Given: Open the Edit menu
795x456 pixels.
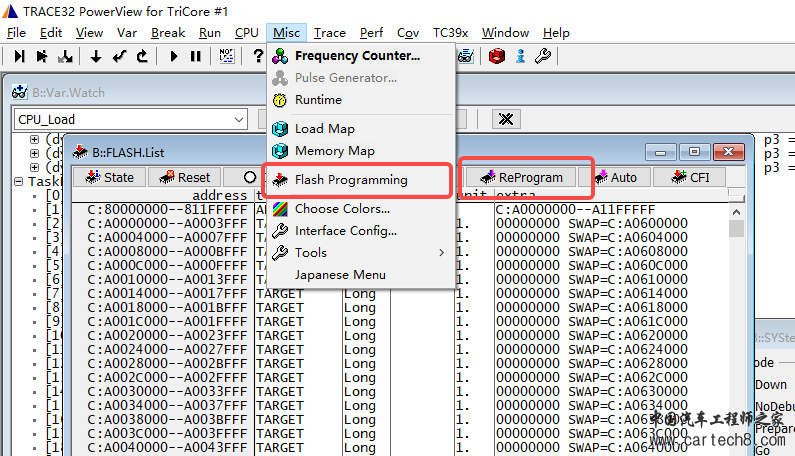Looking at the screenshot, I should click(x=51, y=33).
